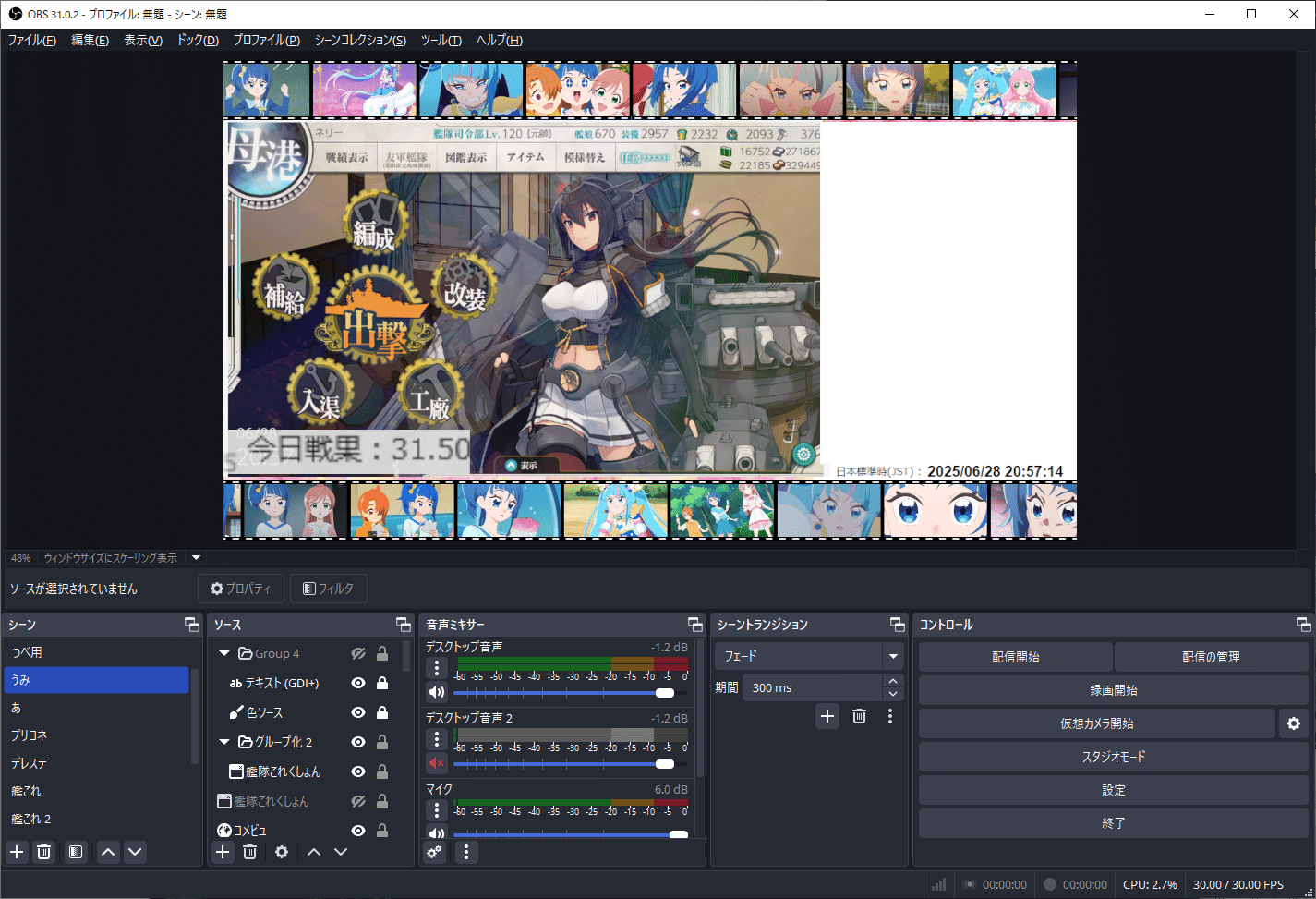
Task: Add a new scene transition
Action: click(x=827, y=716)
